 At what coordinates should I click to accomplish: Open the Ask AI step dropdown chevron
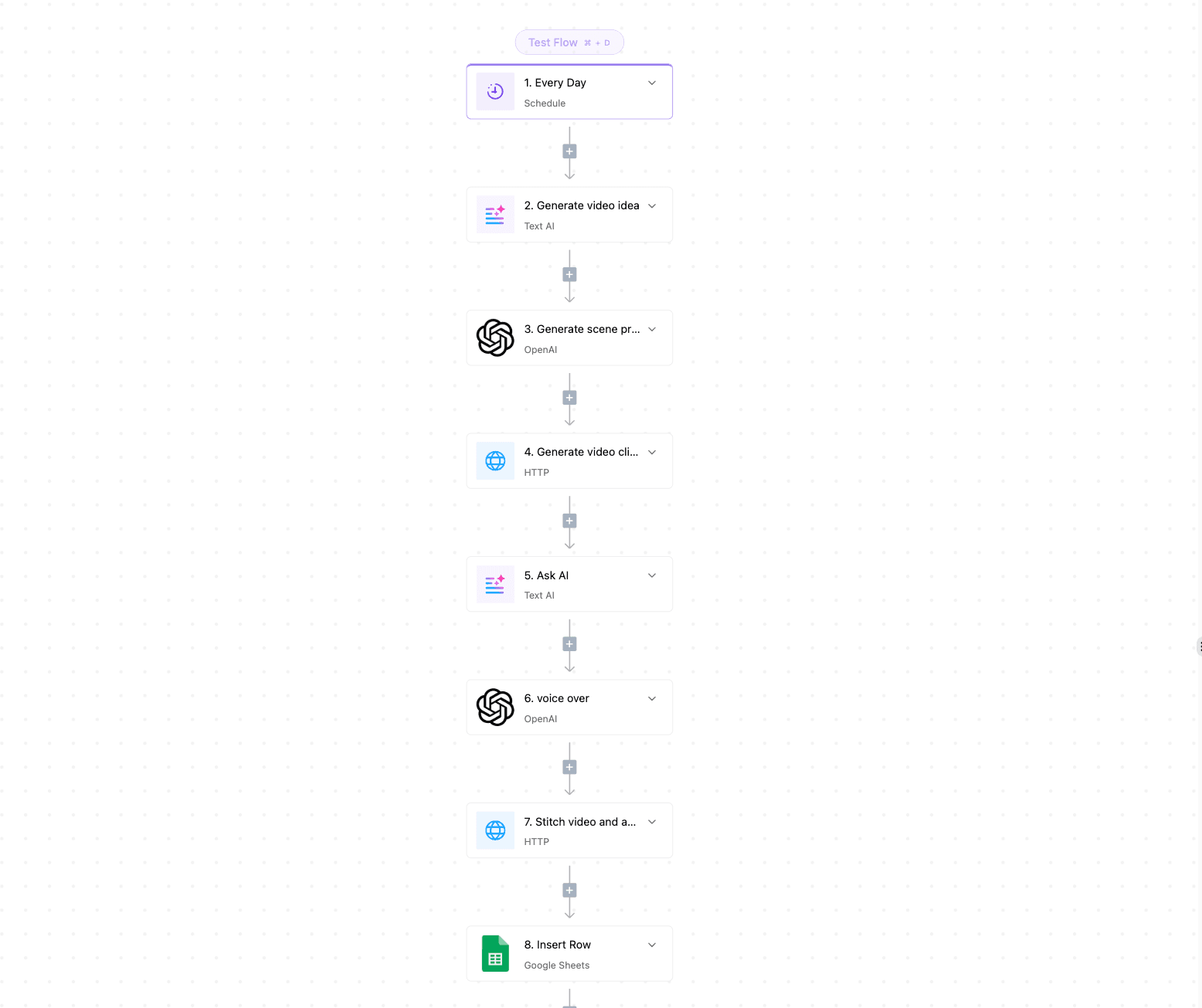click(652, 575)
